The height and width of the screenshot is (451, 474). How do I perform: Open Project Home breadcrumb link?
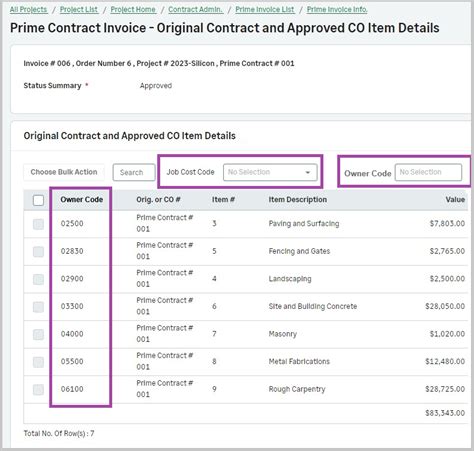point(133,10)
